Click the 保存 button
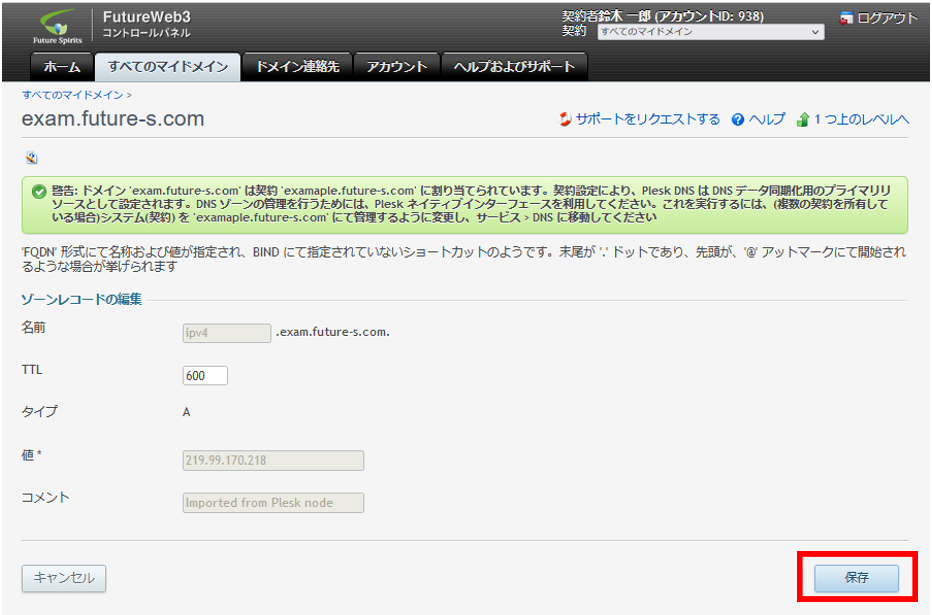This screenshot has height=615, width=932. pyautogui.click(x=856, y=578)
